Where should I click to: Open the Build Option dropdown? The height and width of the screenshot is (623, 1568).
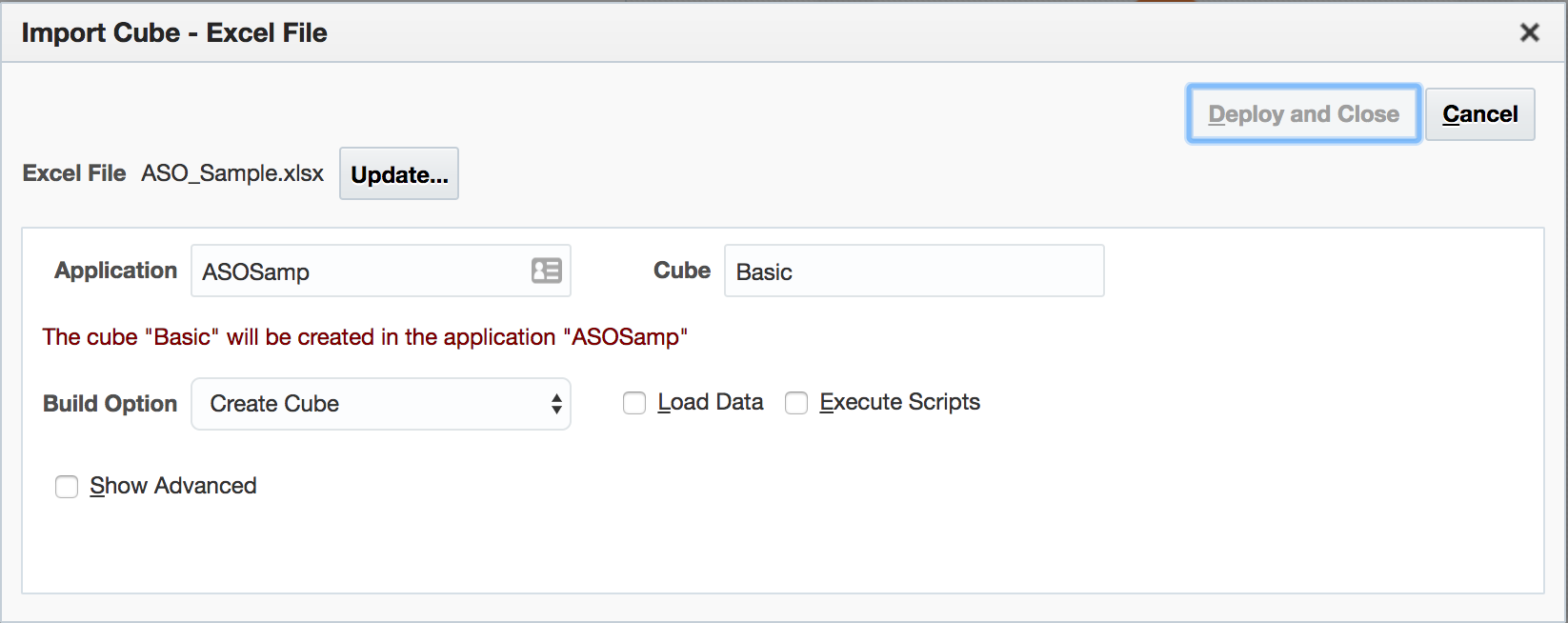click(x=380, y=404)
